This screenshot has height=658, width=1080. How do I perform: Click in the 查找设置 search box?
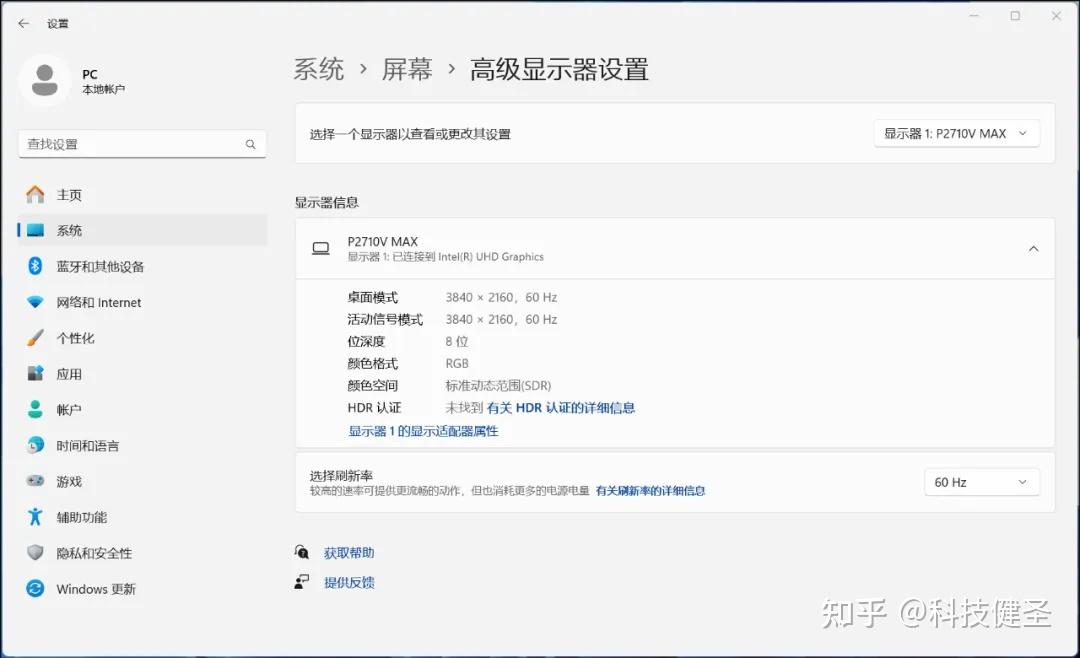142,144
